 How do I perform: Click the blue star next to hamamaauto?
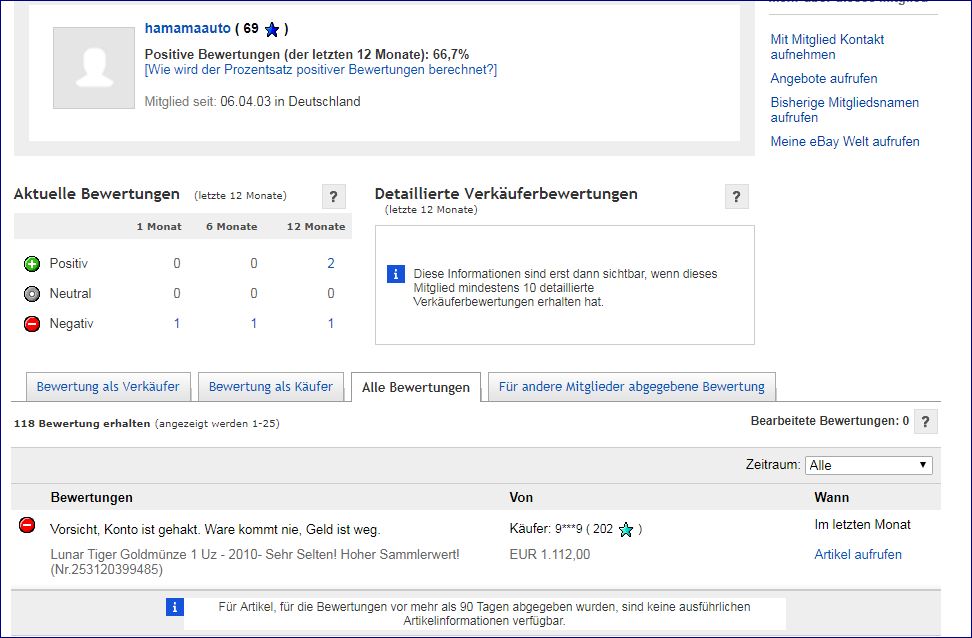click(271, 29)
